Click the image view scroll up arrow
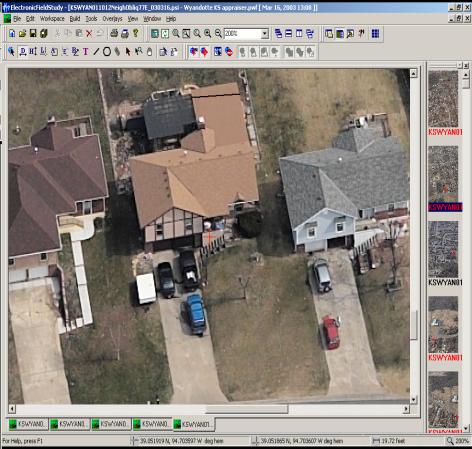Image resolution: width=472 pixels, height=449 pixels. pyautogui.click(x=414, y=73)
